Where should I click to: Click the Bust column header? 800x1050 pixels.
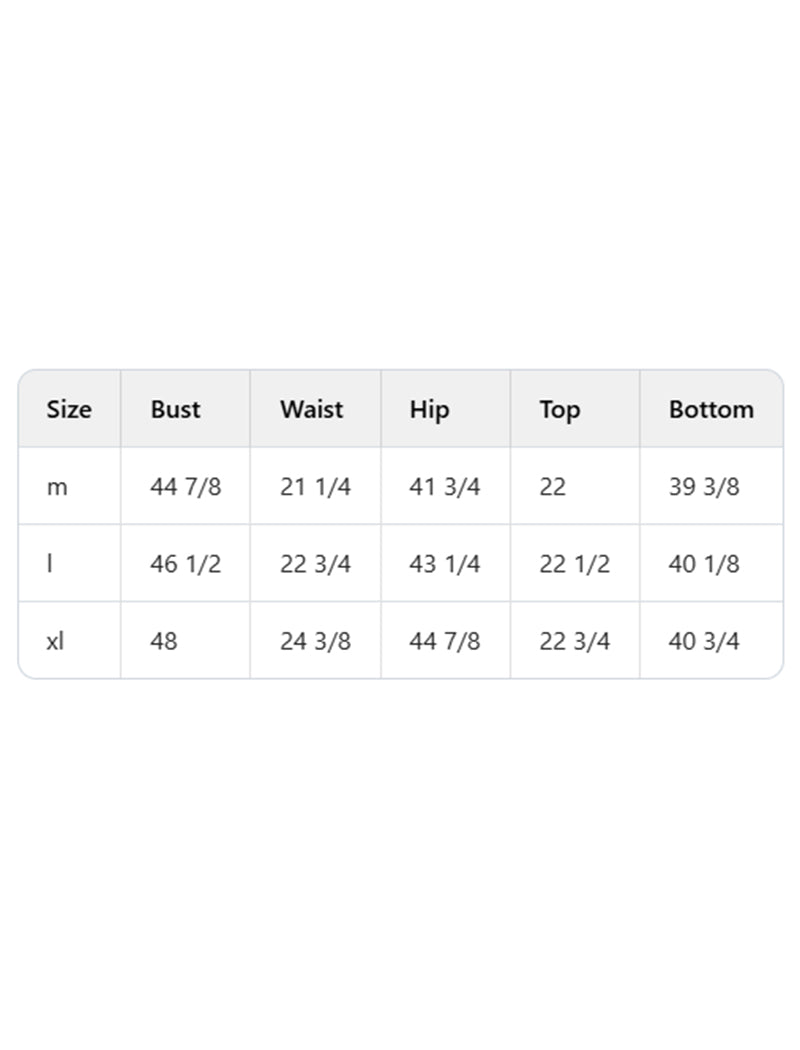175,409
